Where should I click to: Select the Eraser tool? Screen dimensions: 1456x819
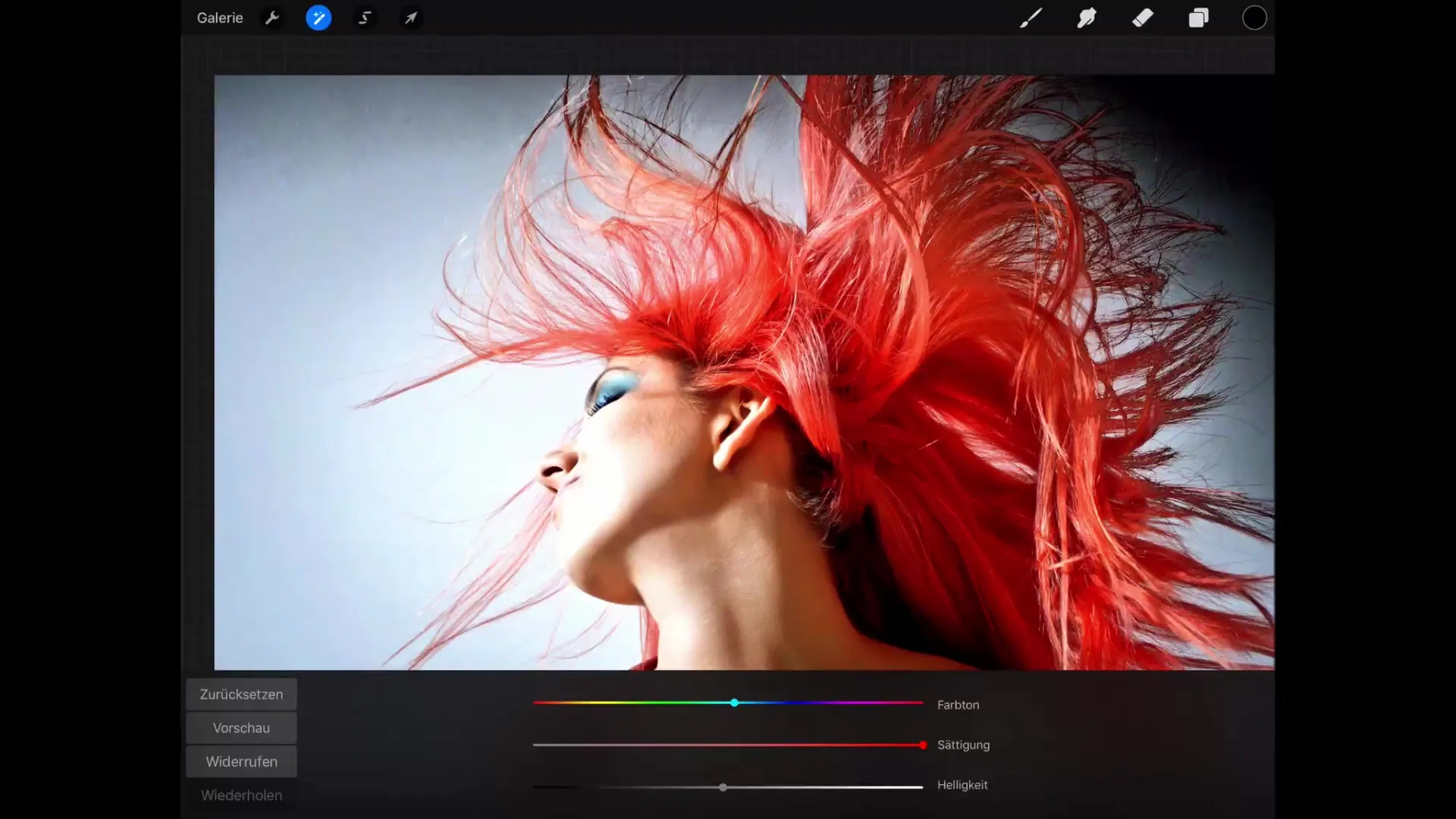coord(1143,17)
